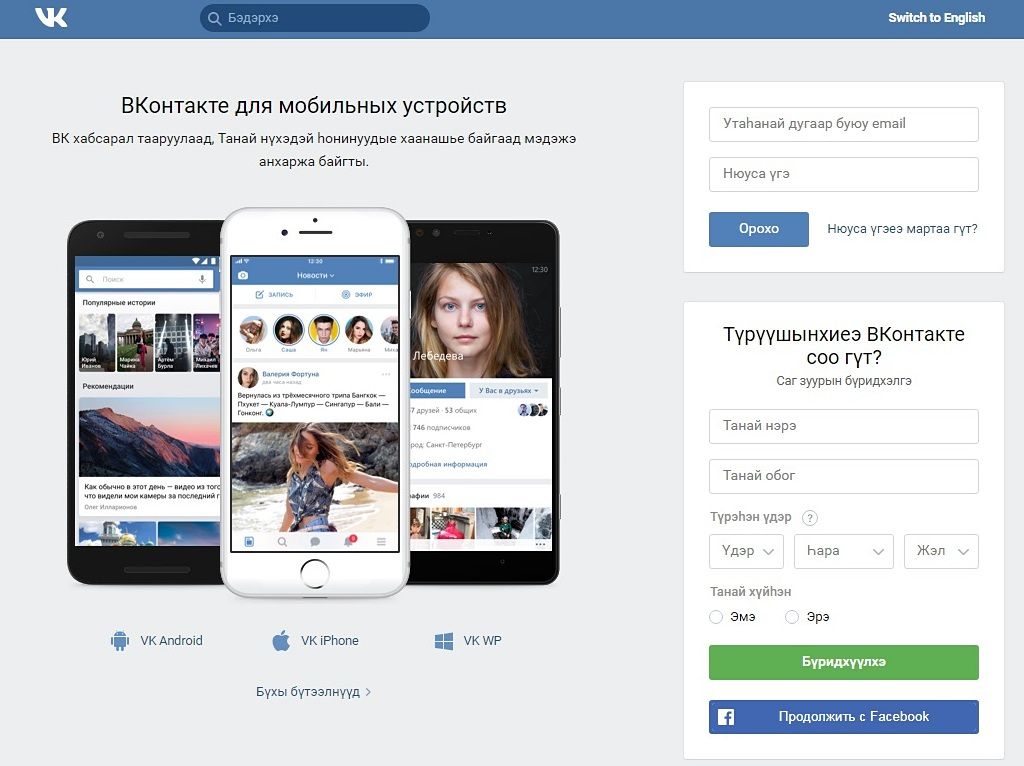Click the Түрэһэн үдэр label
The image size is (1024, 766).
pyautogui.click(x=750, y=517)
